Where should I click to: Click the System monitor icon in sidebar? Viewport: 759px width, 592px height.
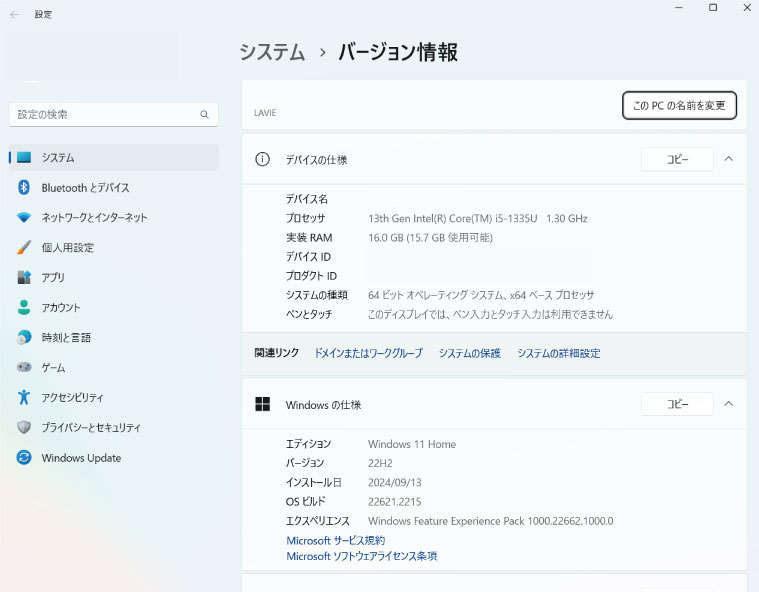[x=24, y=158]
